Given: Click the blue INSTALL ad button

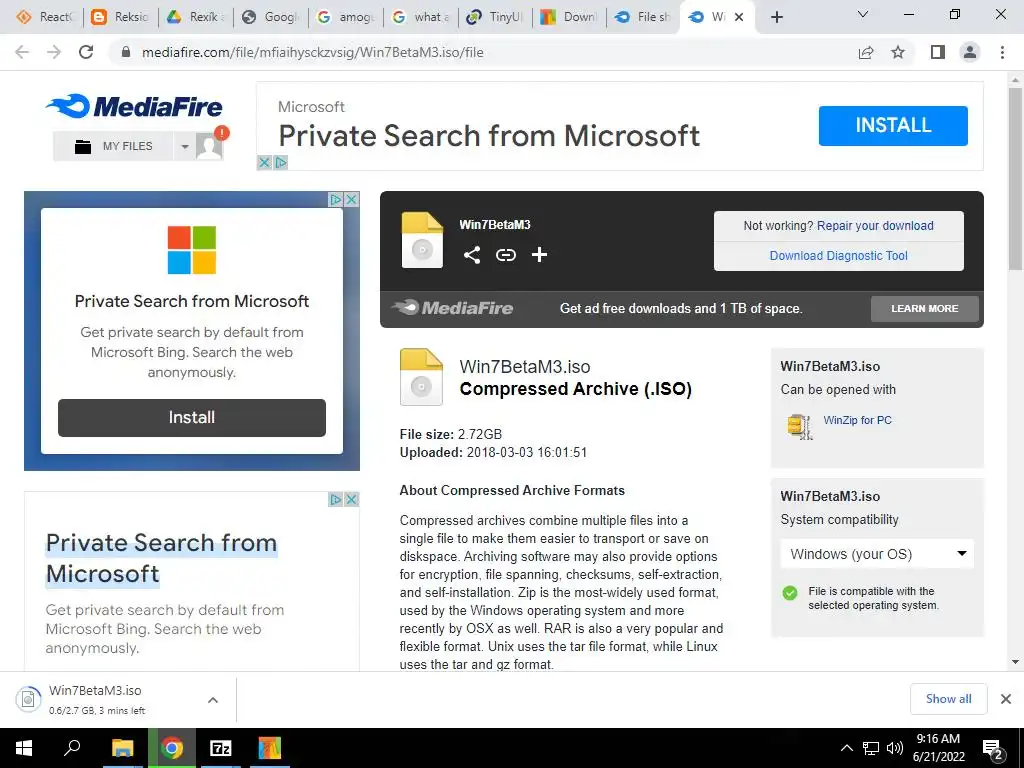Looking at the screenshot, I should click(x=893, y=125).
